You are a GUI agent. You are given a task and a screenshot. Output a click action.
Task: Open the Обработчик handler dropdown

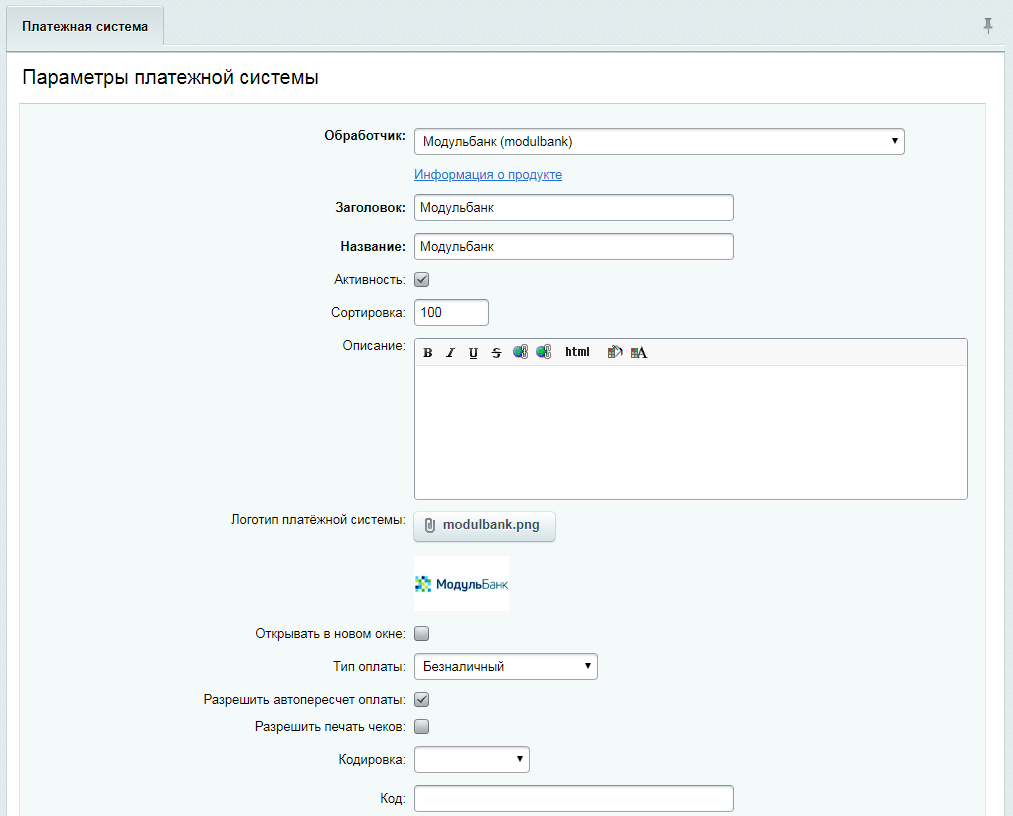659,142
